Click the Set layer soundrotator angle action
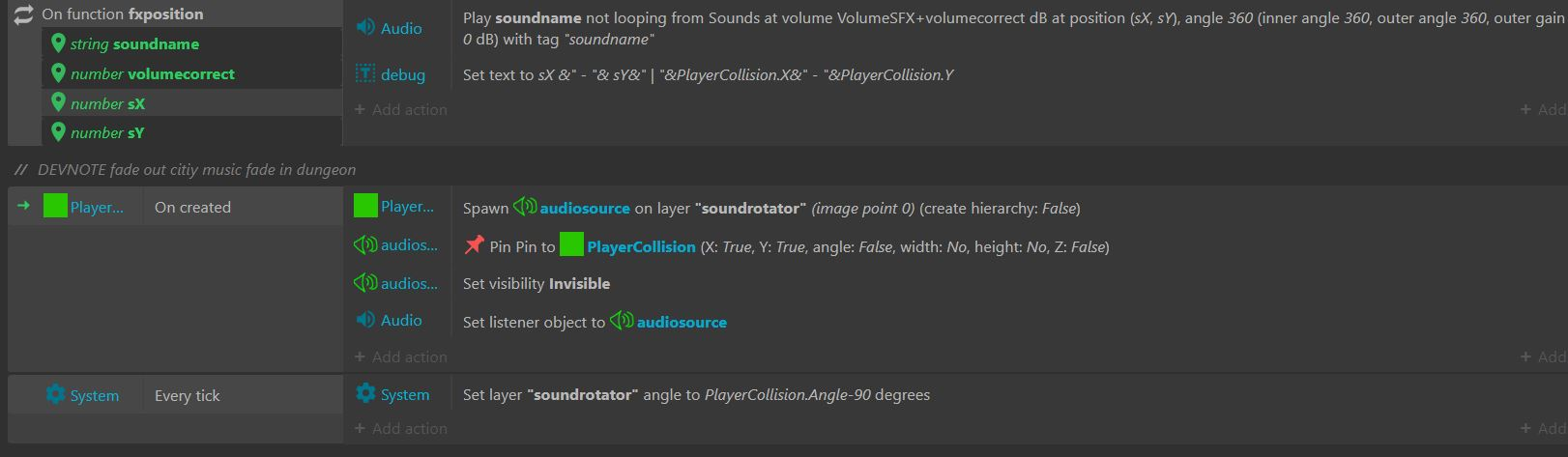 point(696,394)
